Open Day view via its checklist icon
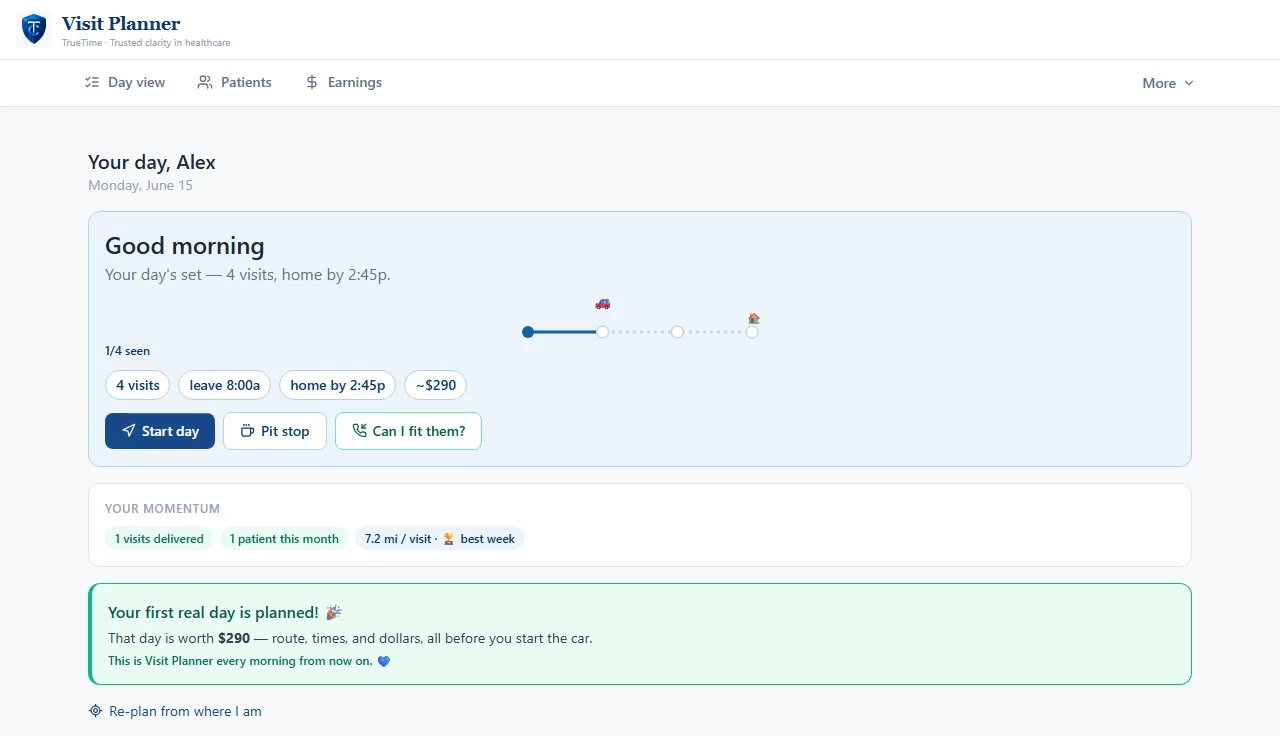The height and width of the screenshot is (736, 1280). click(92, 83)
